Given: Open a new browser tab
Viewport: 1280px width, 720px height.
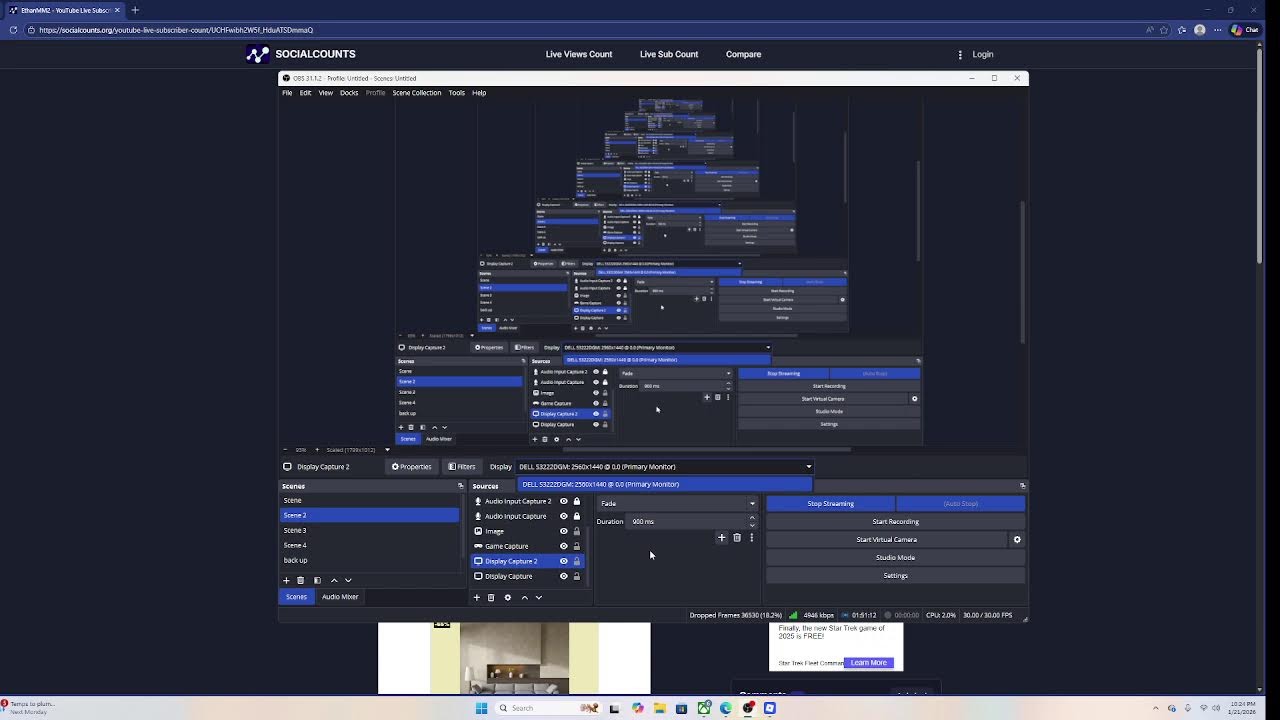Looking at the screenshot, I should coord(135,10).
